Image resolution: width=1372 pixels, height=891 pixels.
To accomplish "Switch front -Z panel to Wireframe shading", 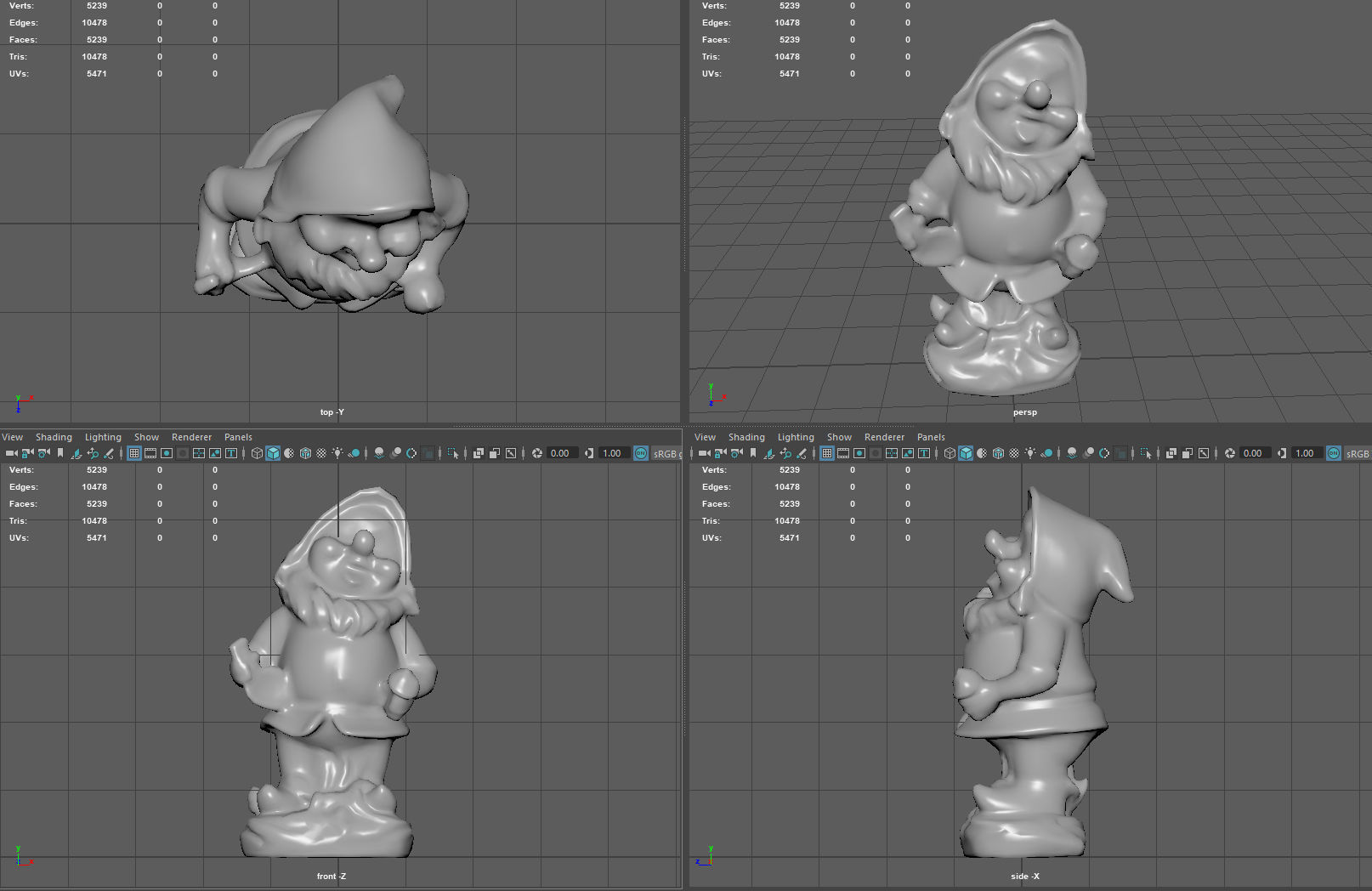I will click(257, 453).
